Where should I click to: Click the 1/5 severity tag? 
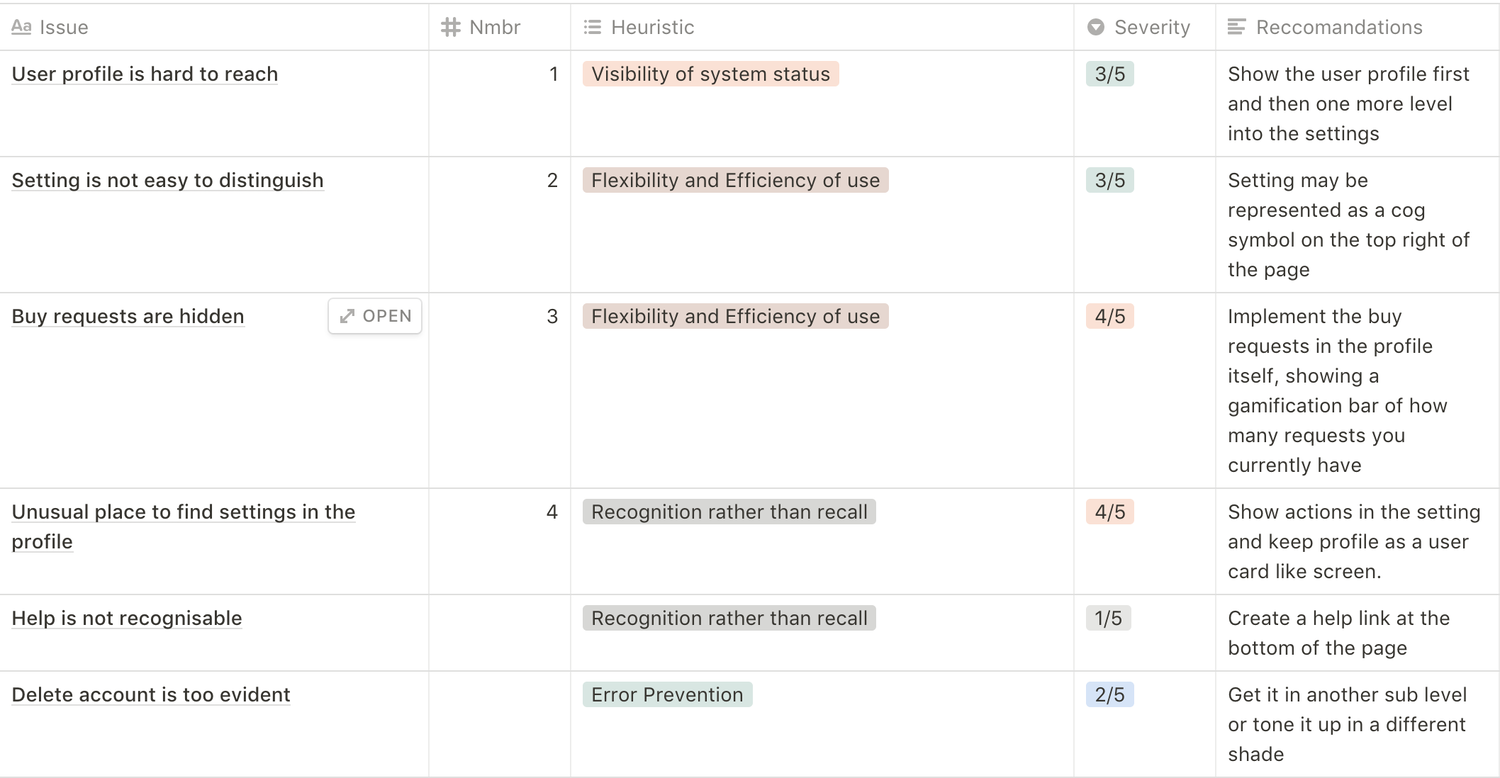tap(1108, 618)
